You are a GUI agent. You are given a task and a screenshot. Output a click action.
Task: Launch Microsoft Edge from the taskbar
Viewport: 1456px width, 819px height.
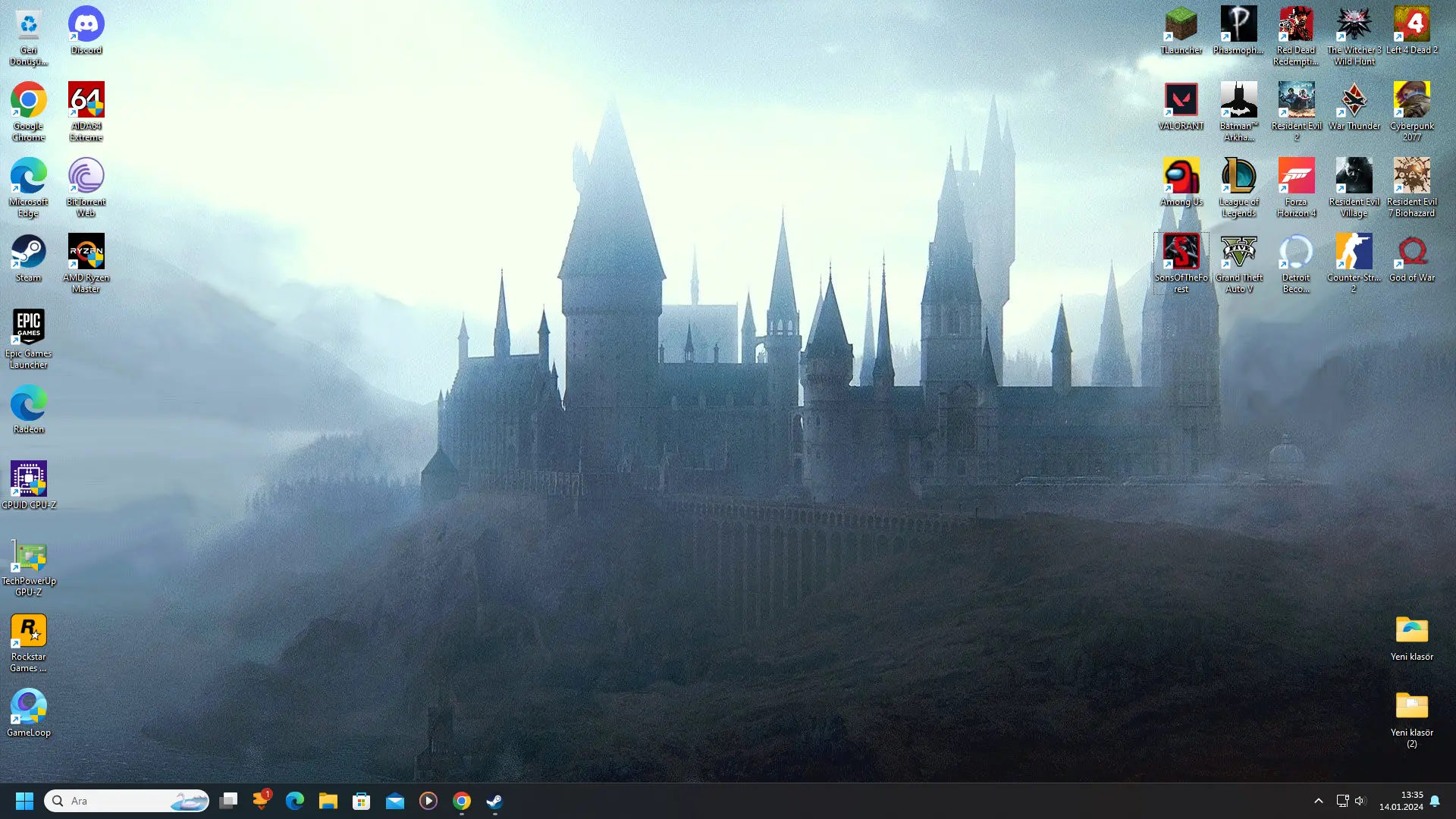(x=295, y=801)
